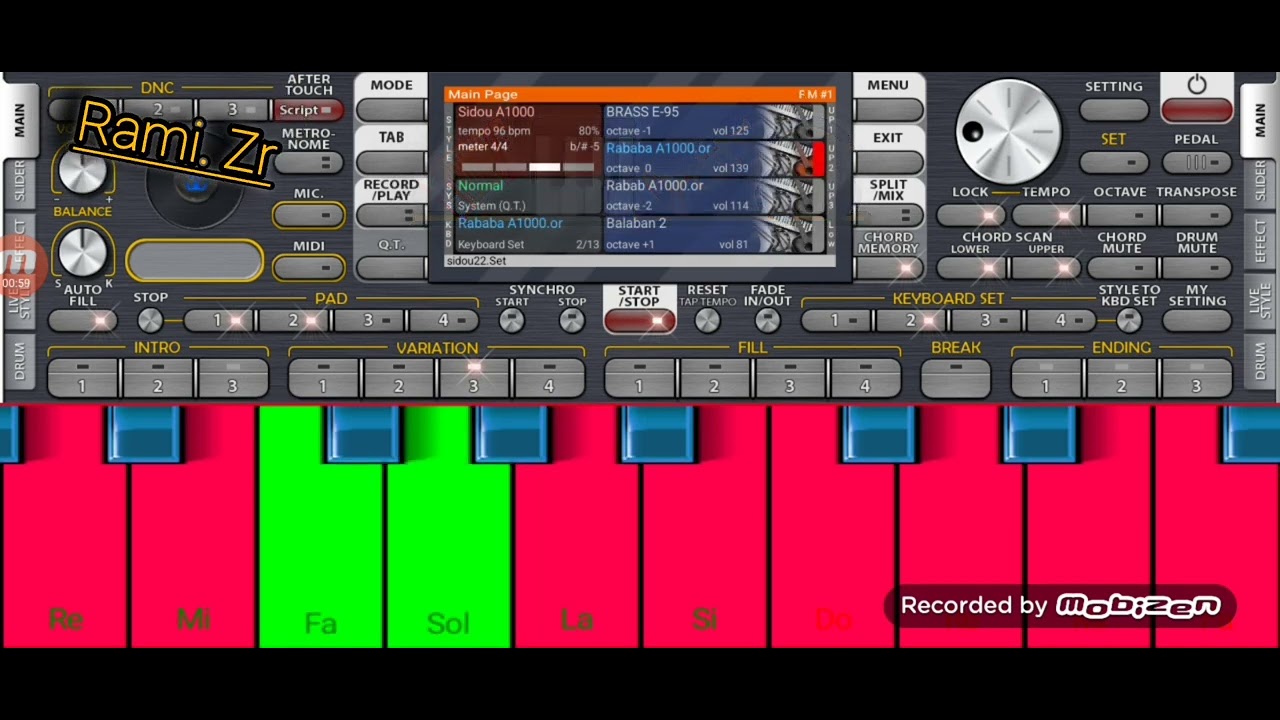Toggle CHORD MUTE
1280x720 pixels.
[x=1121, y=267]
